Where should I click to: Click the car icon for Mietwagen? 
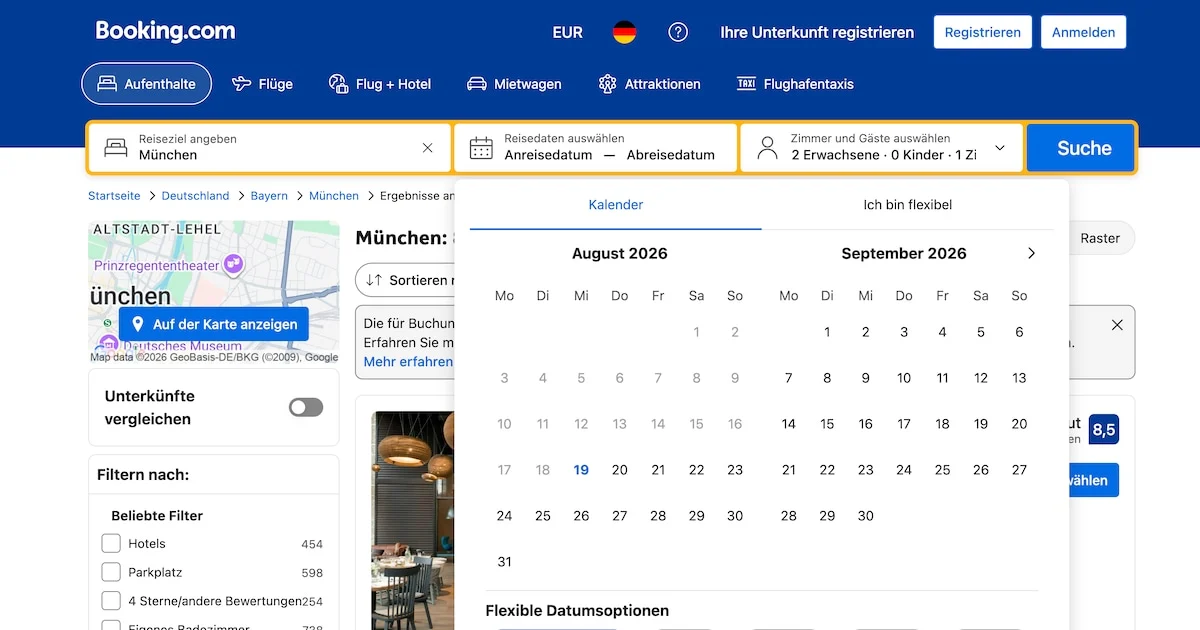[x=477, y=84]
